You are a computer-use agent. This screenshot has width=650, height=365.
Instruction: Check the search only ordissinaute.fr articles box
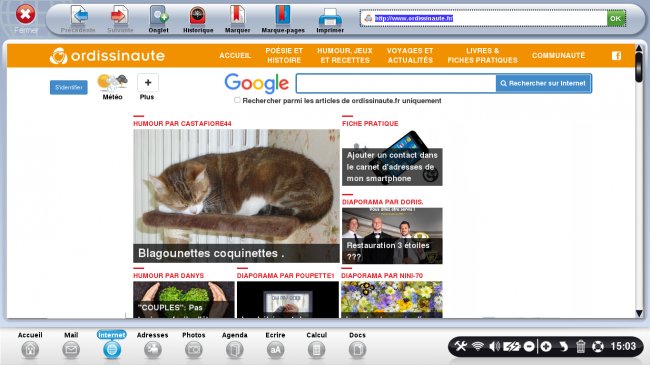(237, 100)
